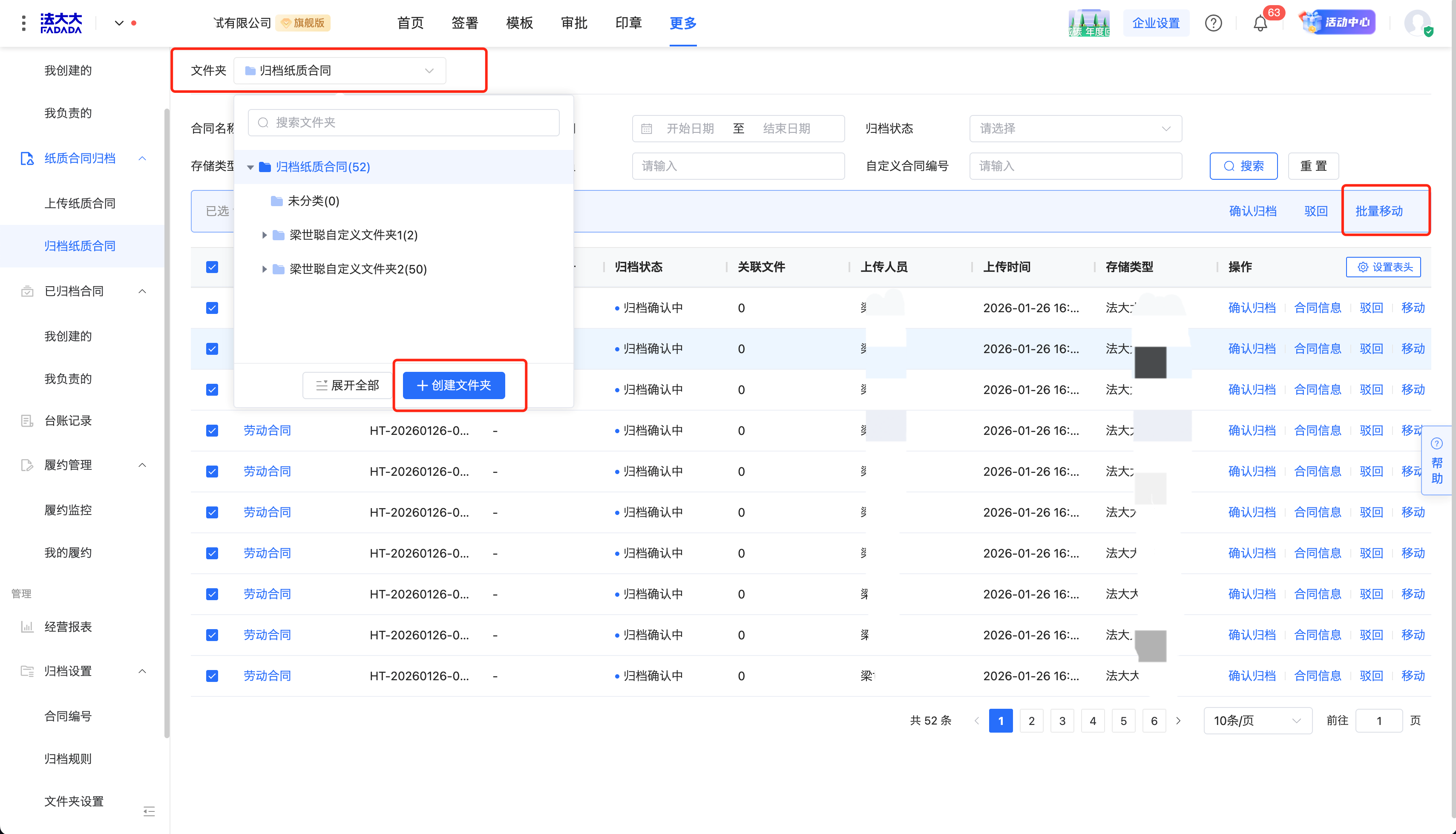
Task: Open 文件夹设置 in sidebar menu
Action: pyautogui.click(x=75, y=801)
